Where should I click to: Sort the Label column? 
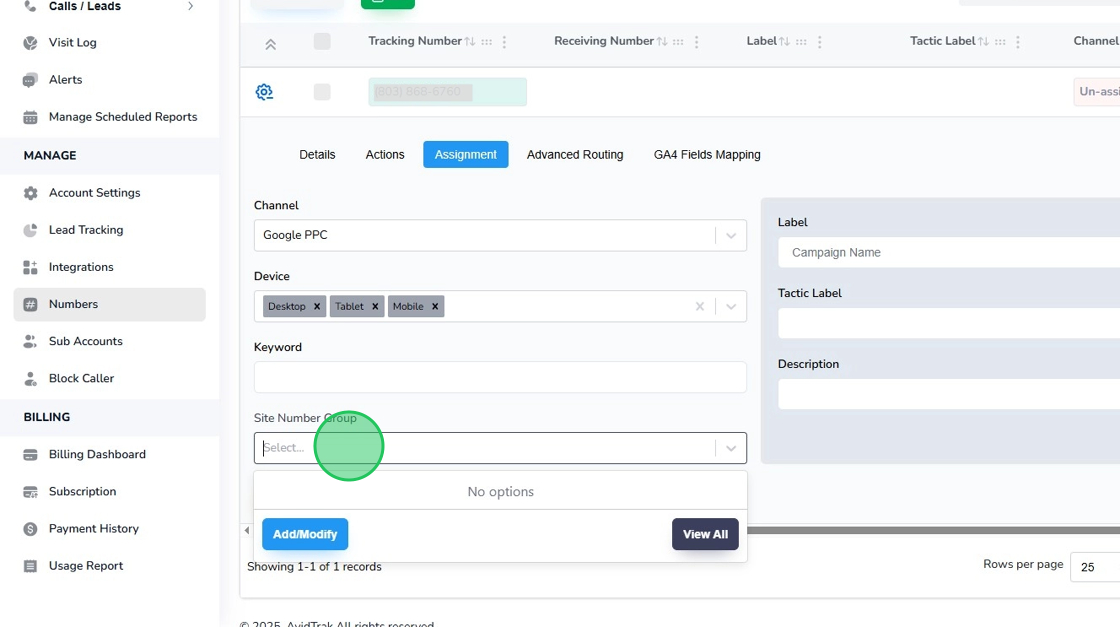pyautogui.click(x=784, y=41)
